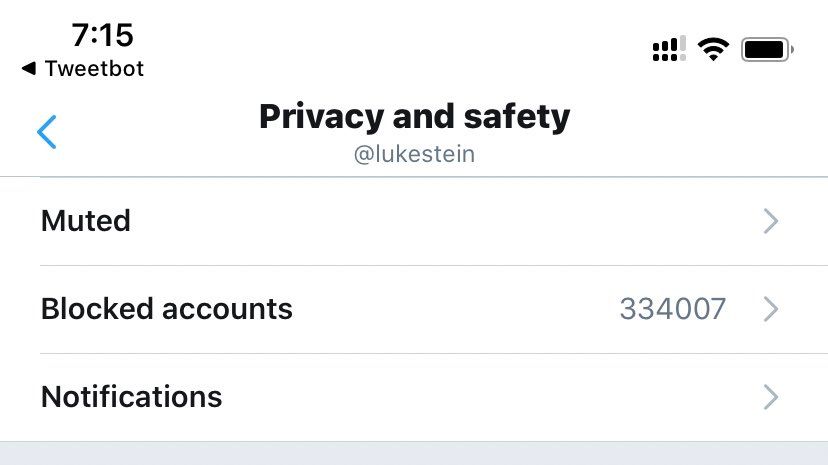This screenshot has width=828, height=465.
Task: Expand the Muted row chevron
Action: pos(770,221)
